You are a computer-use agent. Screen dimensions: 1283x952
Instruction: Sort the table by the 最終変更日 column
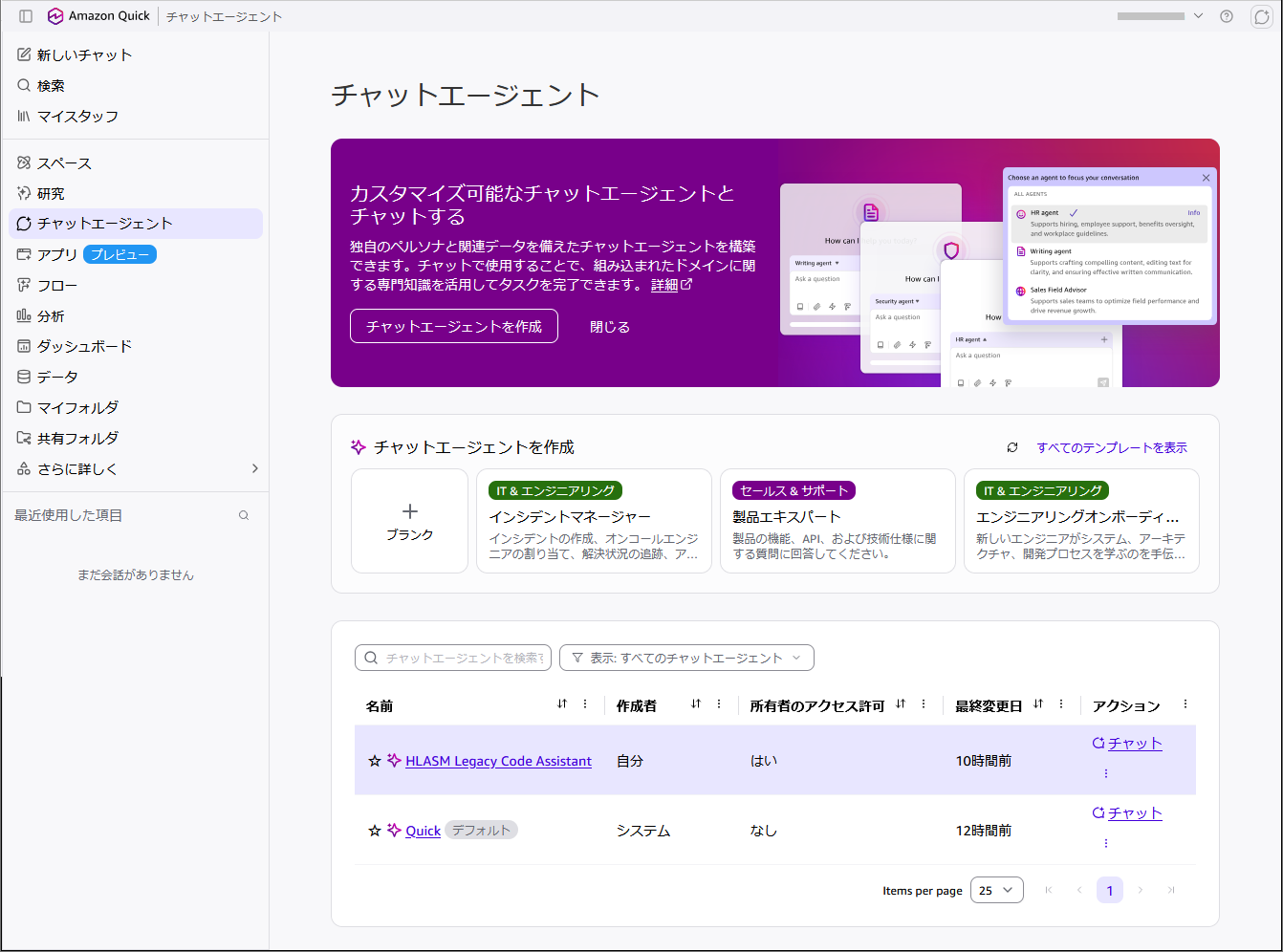(x=1038, y=704)
